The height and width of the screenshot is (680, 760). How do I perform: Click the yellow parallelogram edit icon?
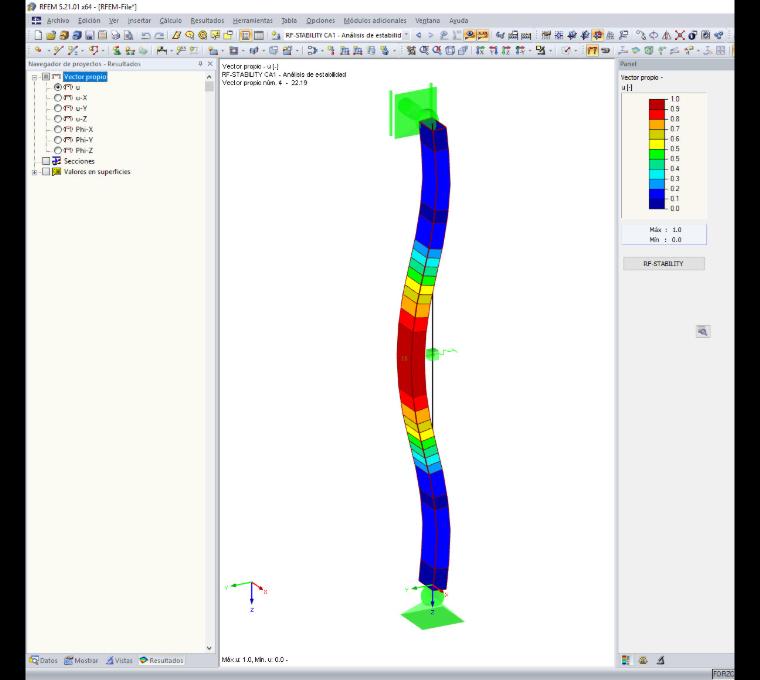point(176,35)
